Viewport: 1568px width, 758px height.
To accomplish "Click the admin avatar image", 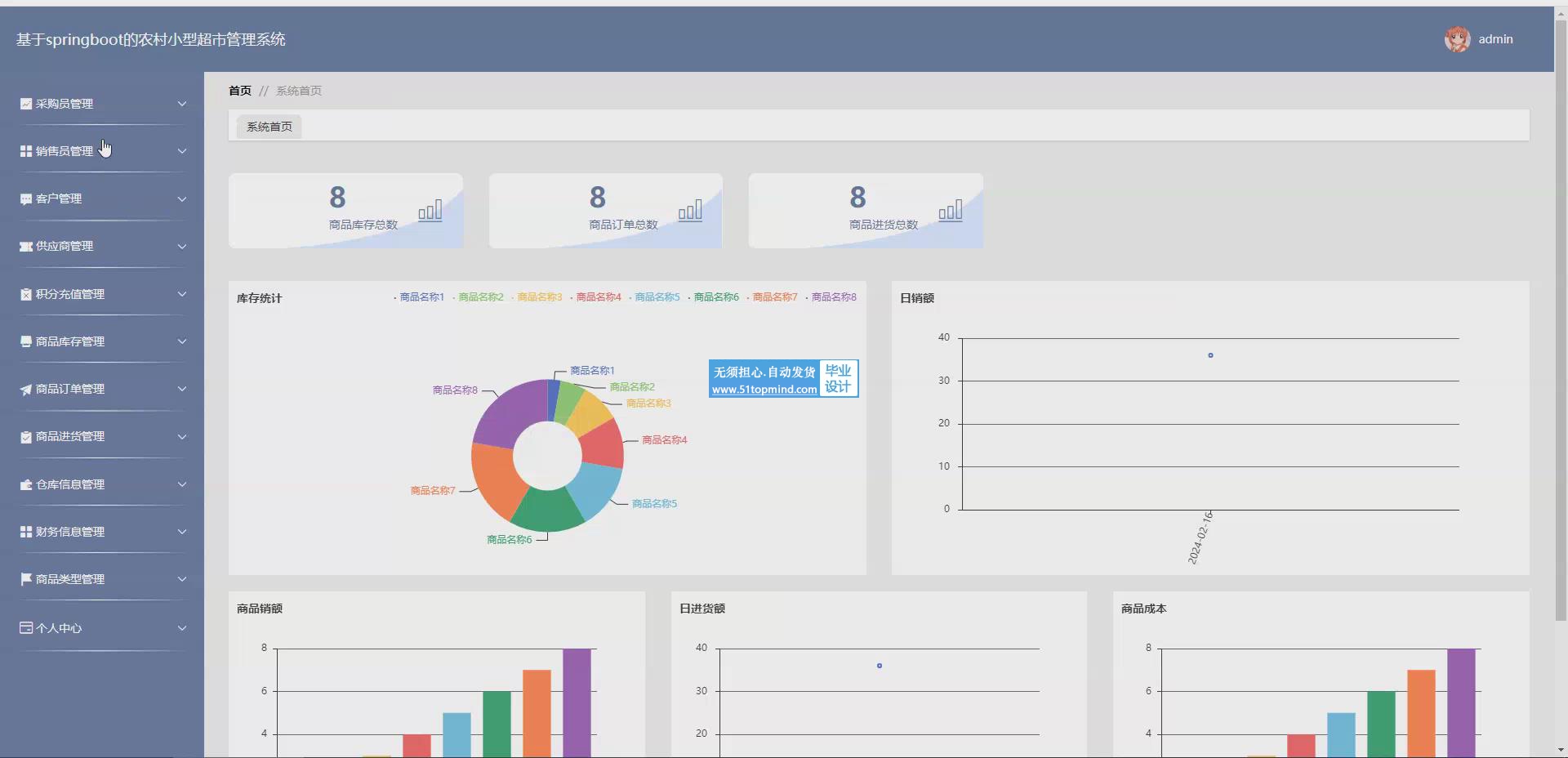I will click(1457, 39).
